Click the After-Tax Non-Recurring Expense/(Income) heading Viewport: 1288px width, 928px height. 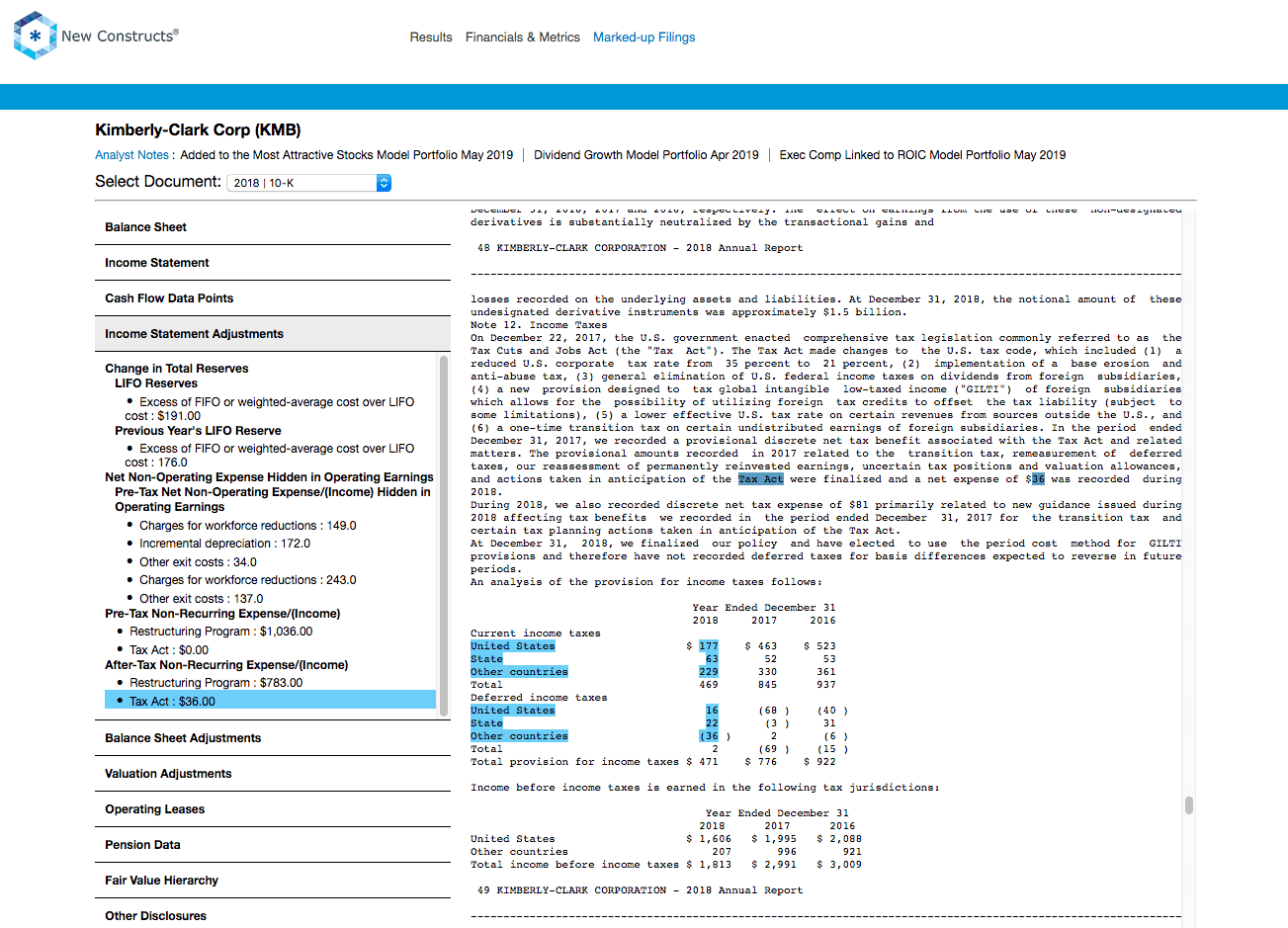tap(226, 665)
